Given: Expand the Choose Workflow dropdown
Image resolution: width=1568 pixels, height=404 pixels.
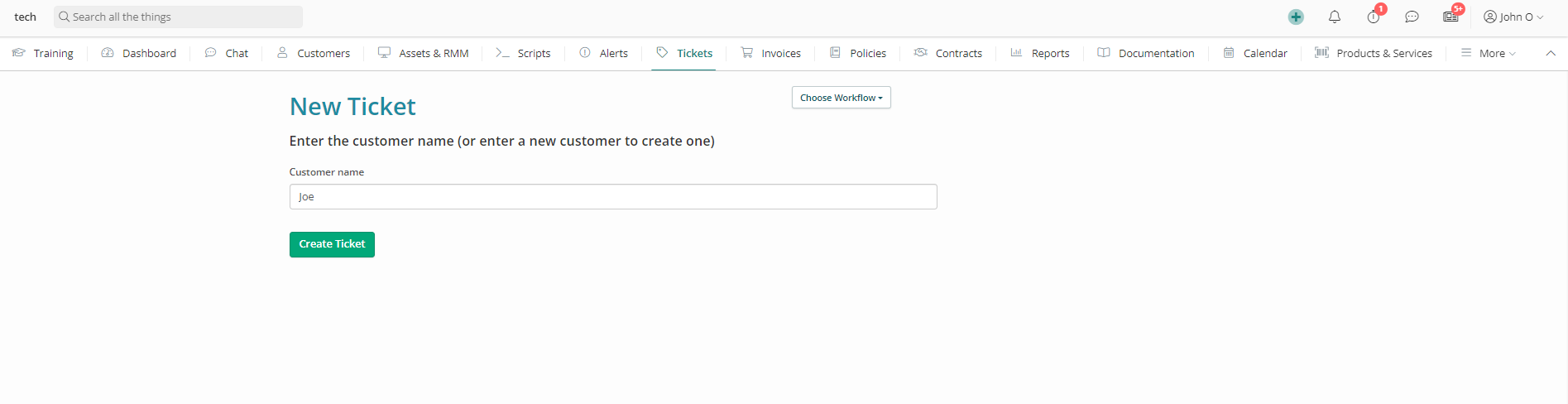Looking at the screenshot, I should pos(841,98).
